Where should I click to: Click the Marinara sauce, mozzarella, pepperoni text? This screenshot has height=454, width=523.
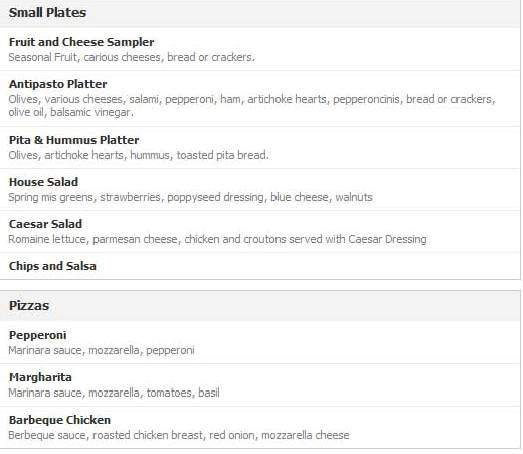[101, 350]
